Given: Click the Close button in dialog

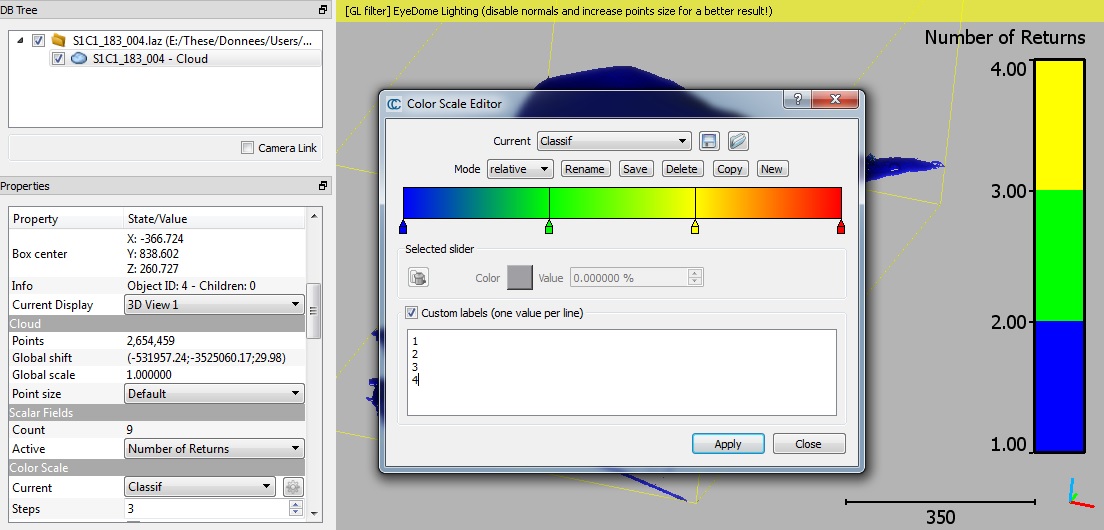Looking at the screenshot, I should 808,444.
